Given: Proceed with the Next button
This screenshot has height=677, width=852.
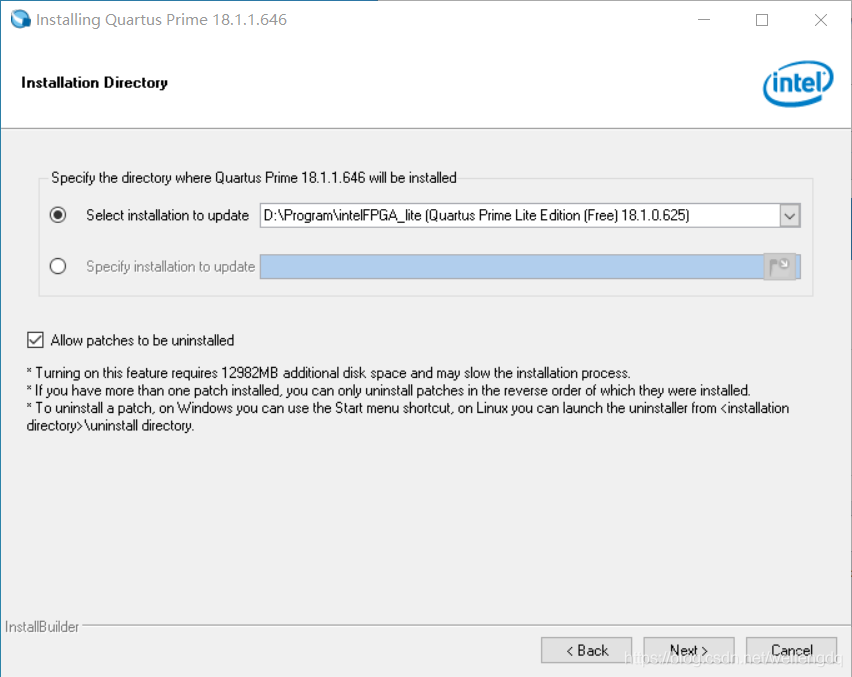Looking at the screenshot, I should 688,650.
